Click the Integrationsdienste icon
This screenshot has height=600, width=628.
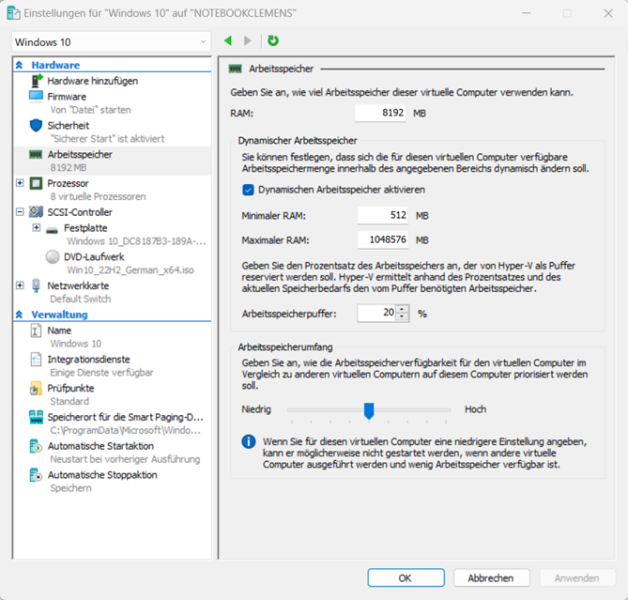tap(36, 359)
